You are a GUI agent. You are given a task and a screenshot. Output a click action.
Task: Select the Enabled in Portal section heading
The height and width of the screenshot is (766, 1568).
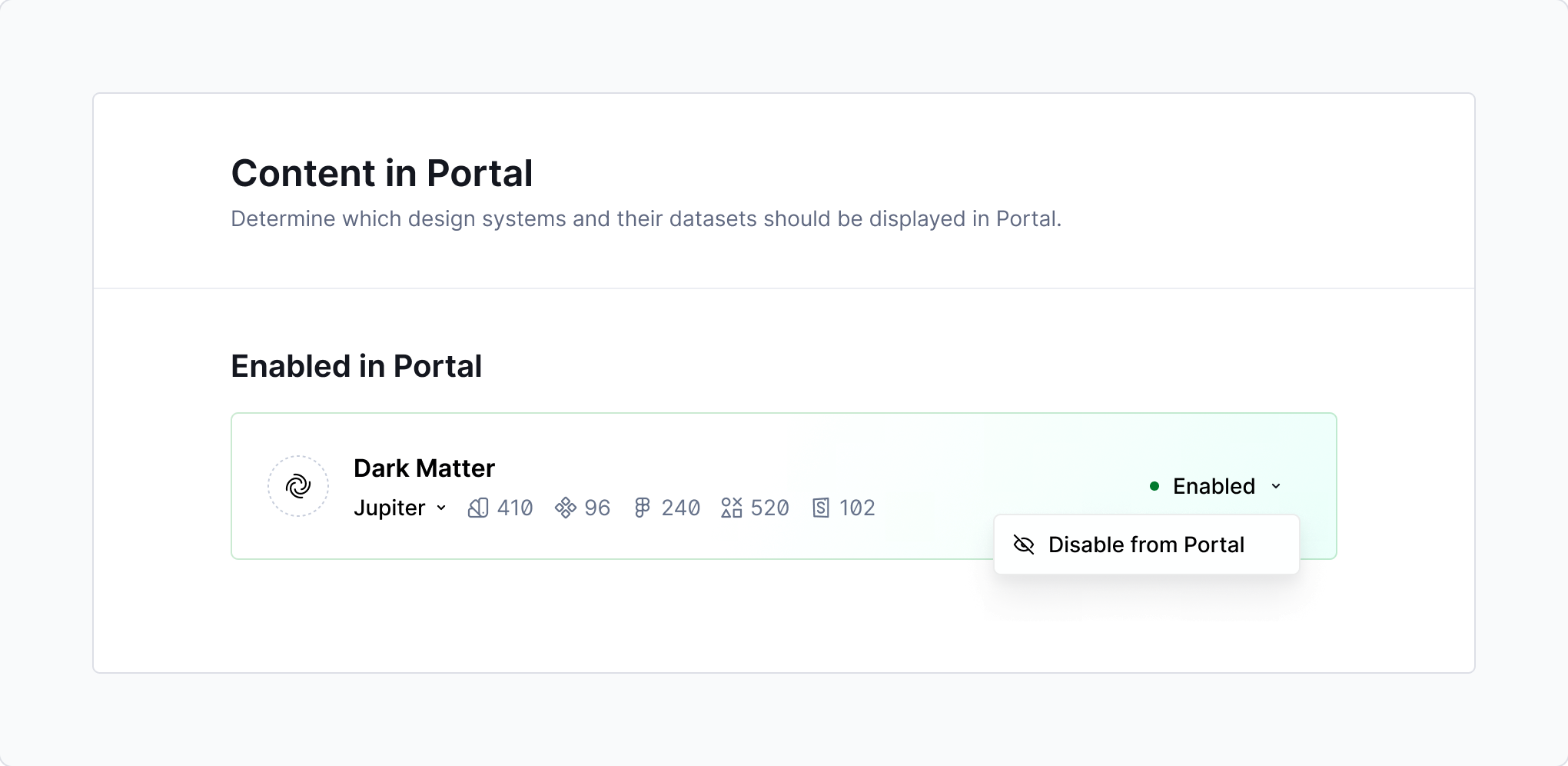(x=356, y=366)
